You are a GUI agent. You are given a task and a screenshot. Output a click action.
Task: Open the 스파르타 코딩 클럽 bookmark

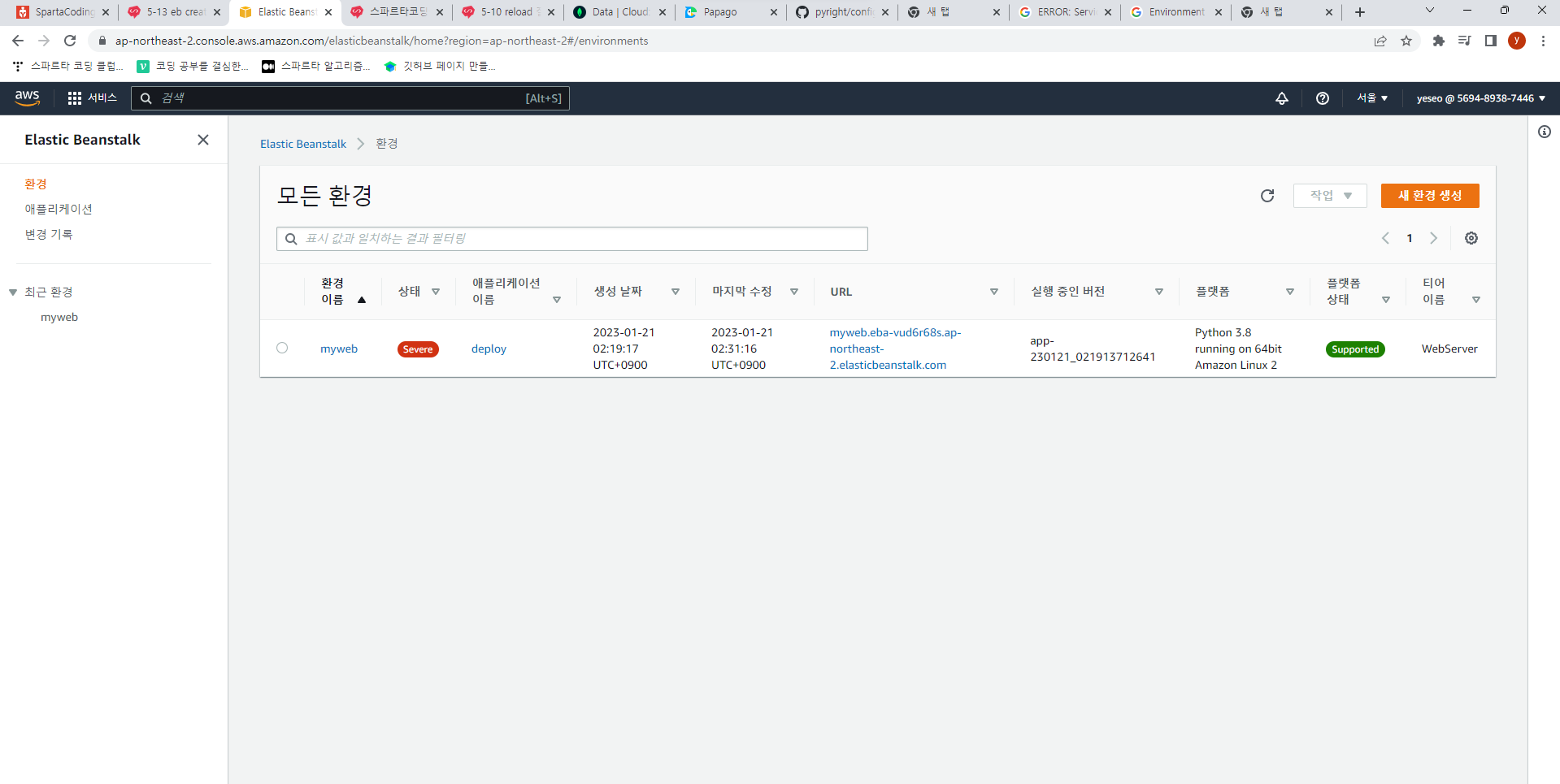click(x=68, y=66)
